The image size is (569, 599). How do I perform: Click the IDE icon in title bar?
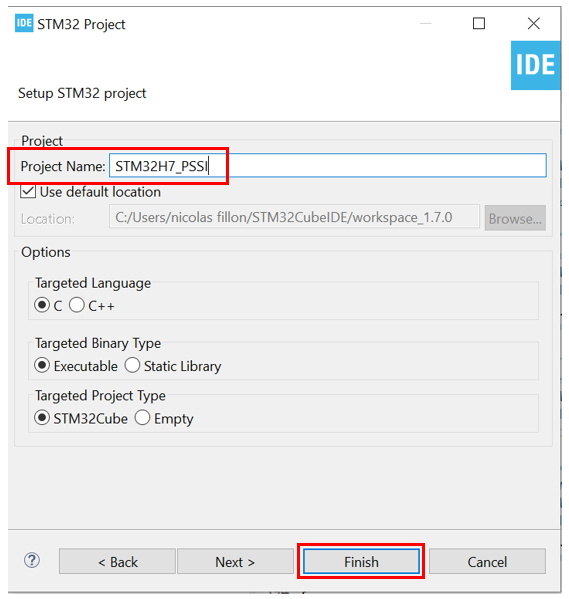[x=24, y=23]
